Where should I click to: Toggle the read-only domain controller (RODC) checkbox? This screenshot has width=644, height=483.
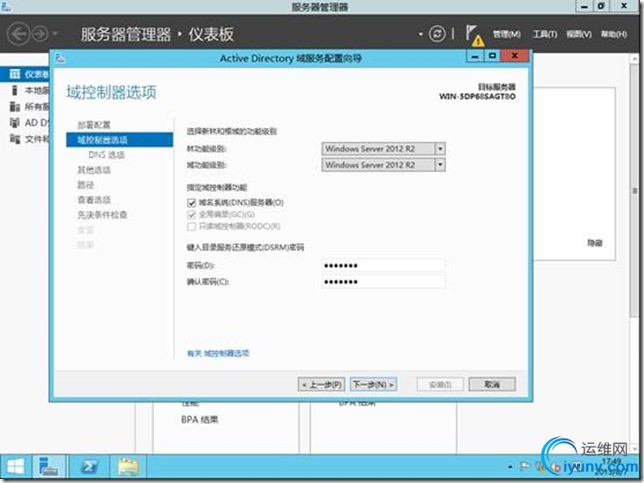click(191, 226)
